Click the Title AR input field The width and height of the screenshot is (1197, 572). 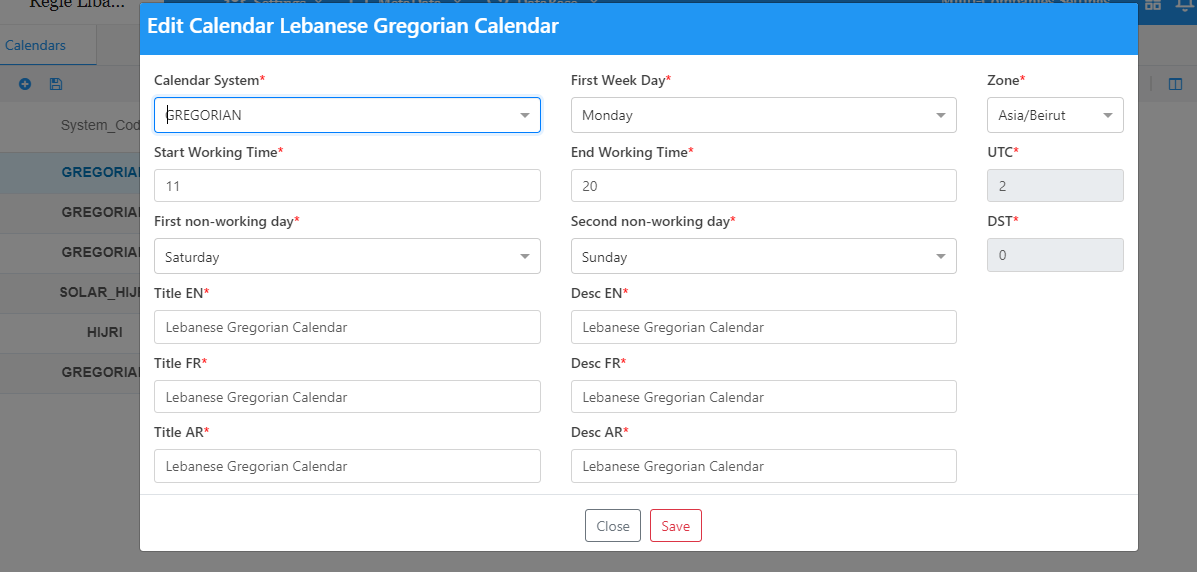(347, 466)
